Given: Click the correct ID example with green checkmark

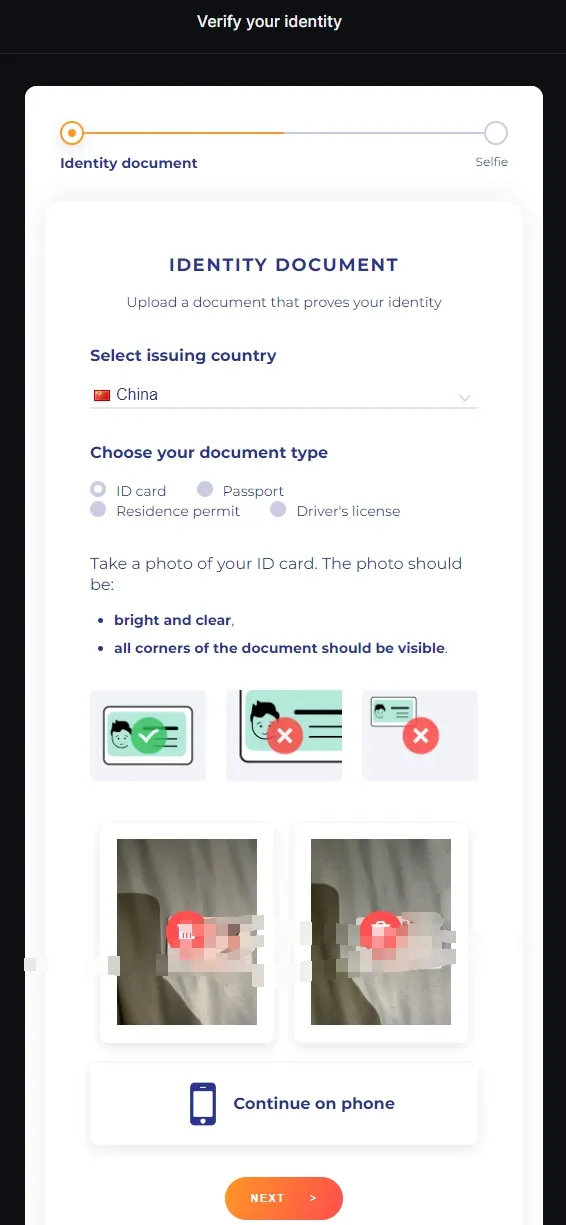Looking at the screenshot, I should click(148, 735).
